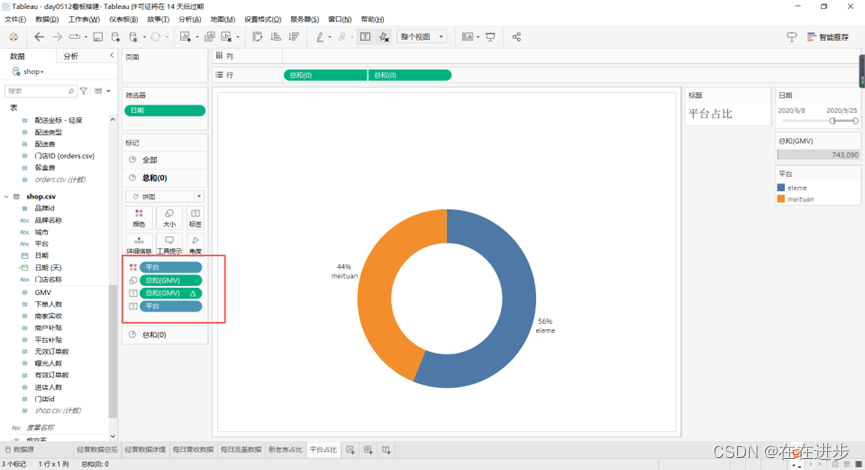Open the 详细信息 detail mark card
This screenshot has height=470, width=865.
139,245
